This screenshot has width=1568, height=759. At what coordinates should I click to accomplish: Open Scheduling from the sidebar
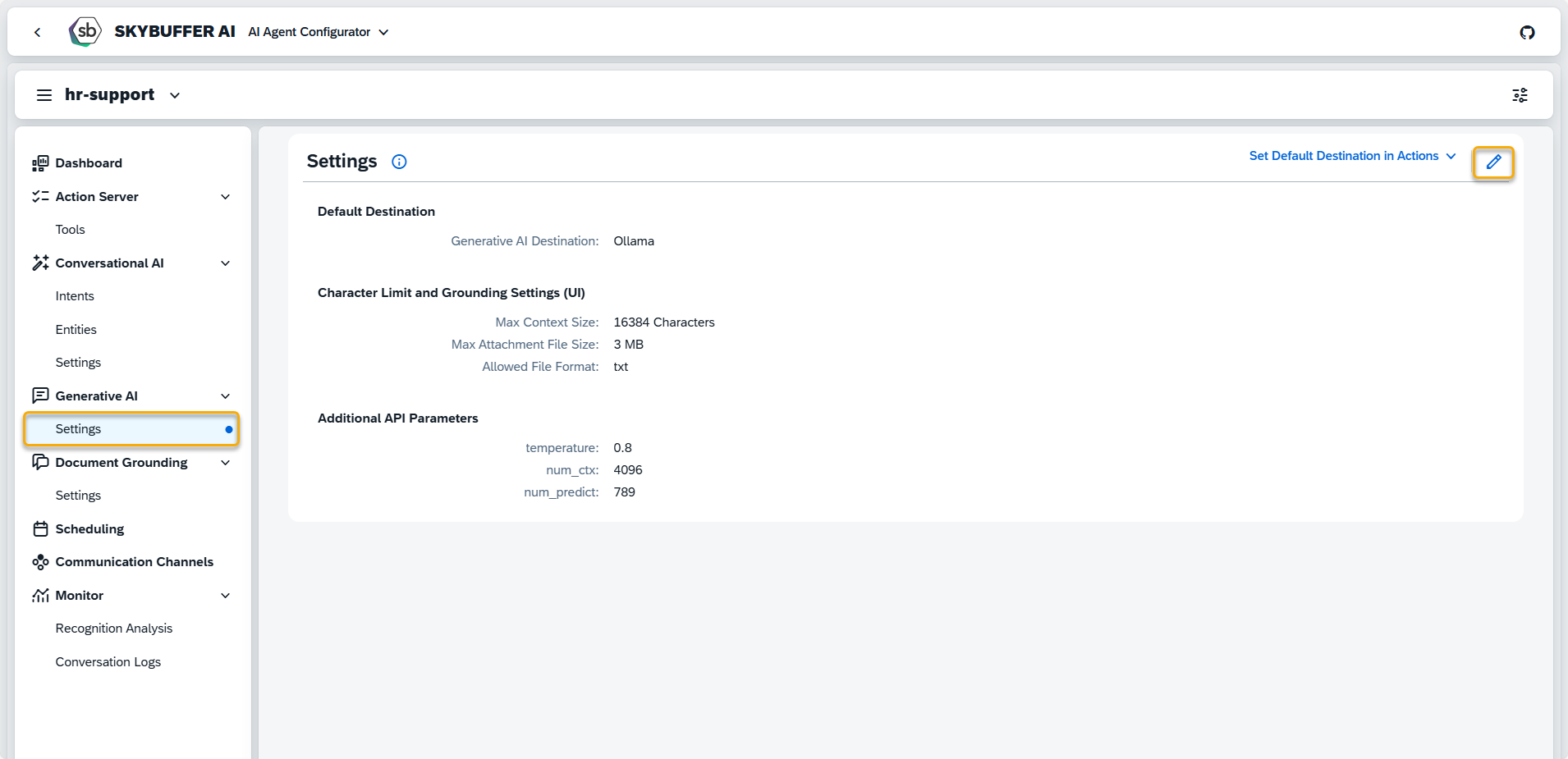(x=89, y=529)
